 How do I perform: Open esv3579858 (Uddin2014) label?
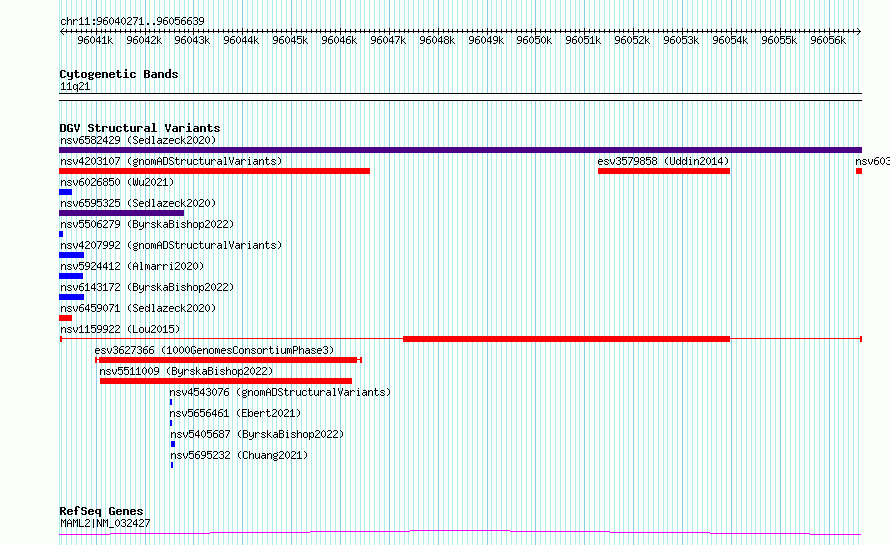click(x=663, y=161)
